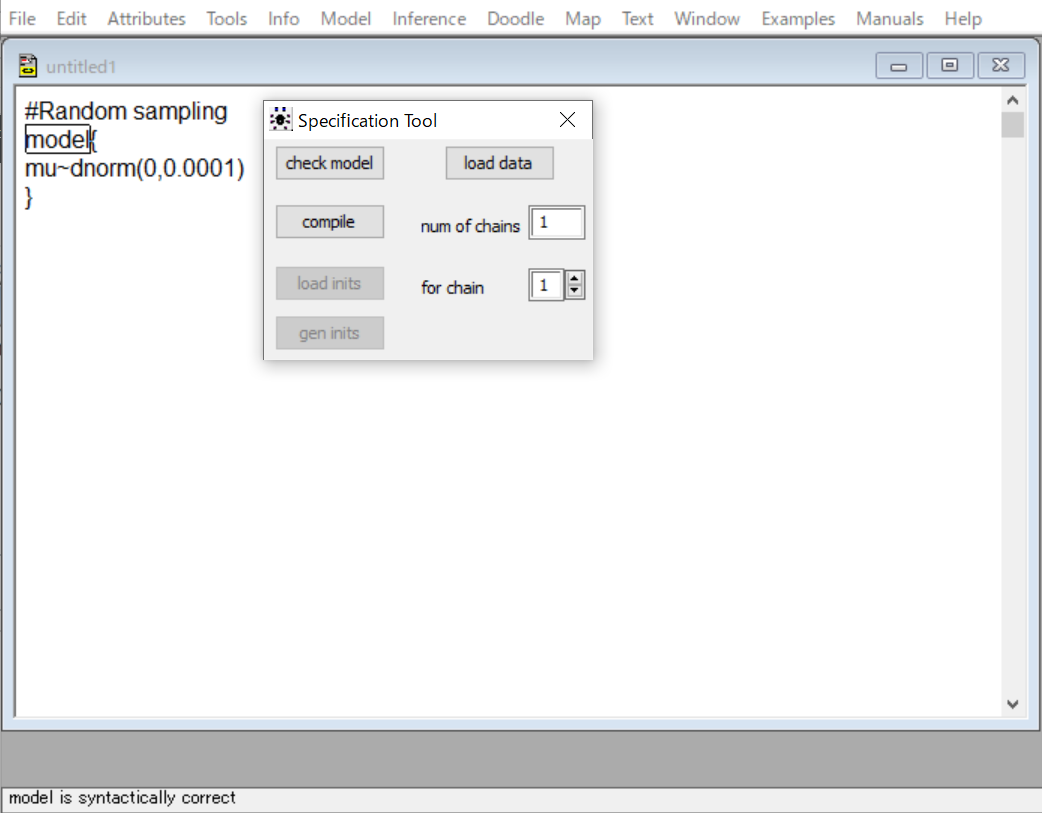Viewport: 1042px width, 813px height.
Task: Open the Text menu
Action: (x=638, y=19)
